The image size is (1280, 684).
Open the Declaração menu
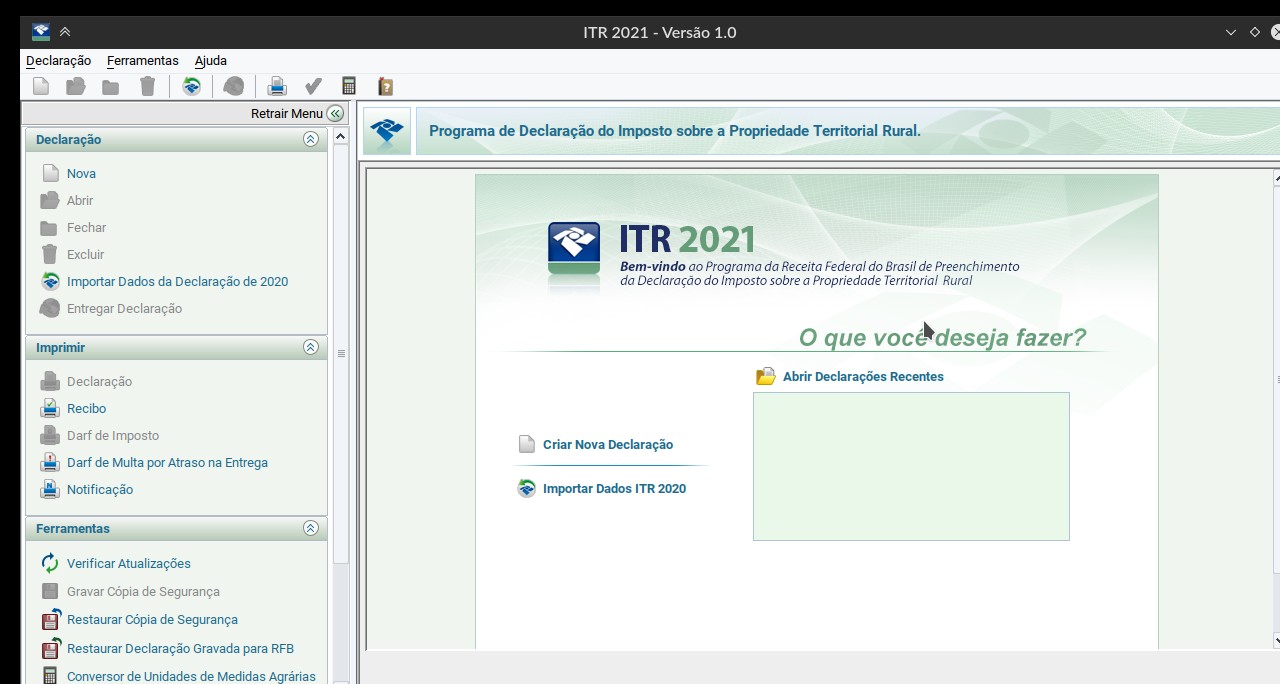click(x=58, y=60)
